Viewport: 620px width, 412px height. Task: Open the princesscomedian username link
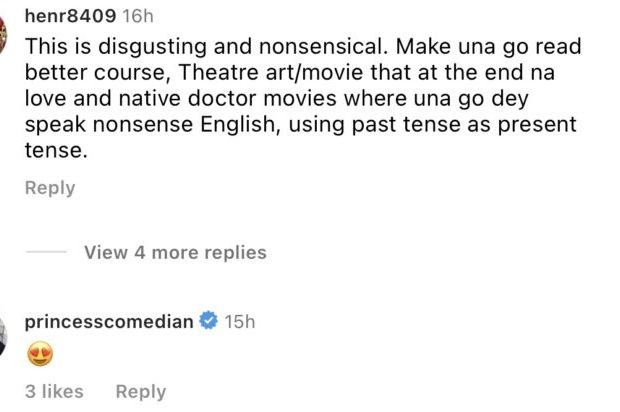tap(109, 321)
